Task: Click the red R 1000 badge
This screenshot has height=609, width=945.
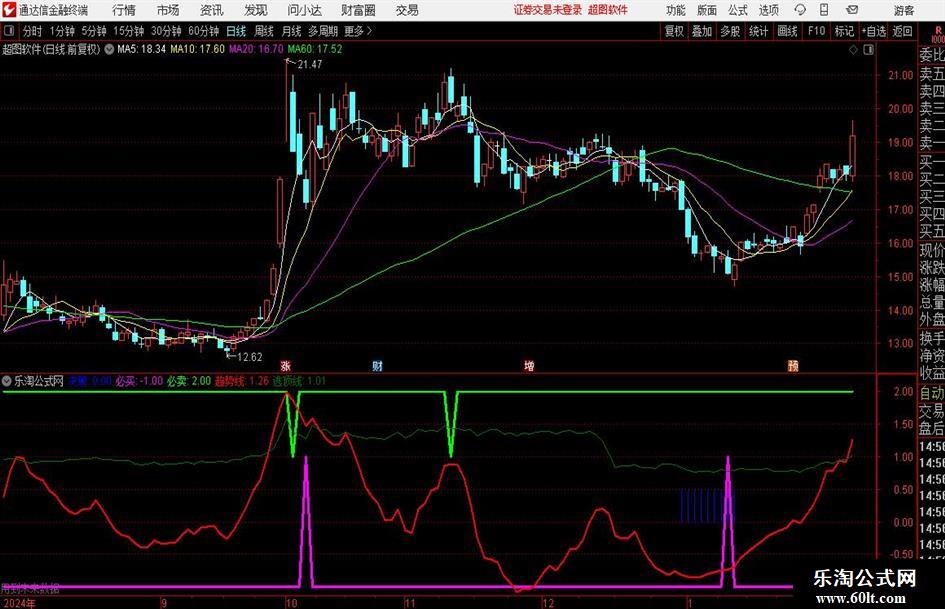Action: tap(938, 34)
